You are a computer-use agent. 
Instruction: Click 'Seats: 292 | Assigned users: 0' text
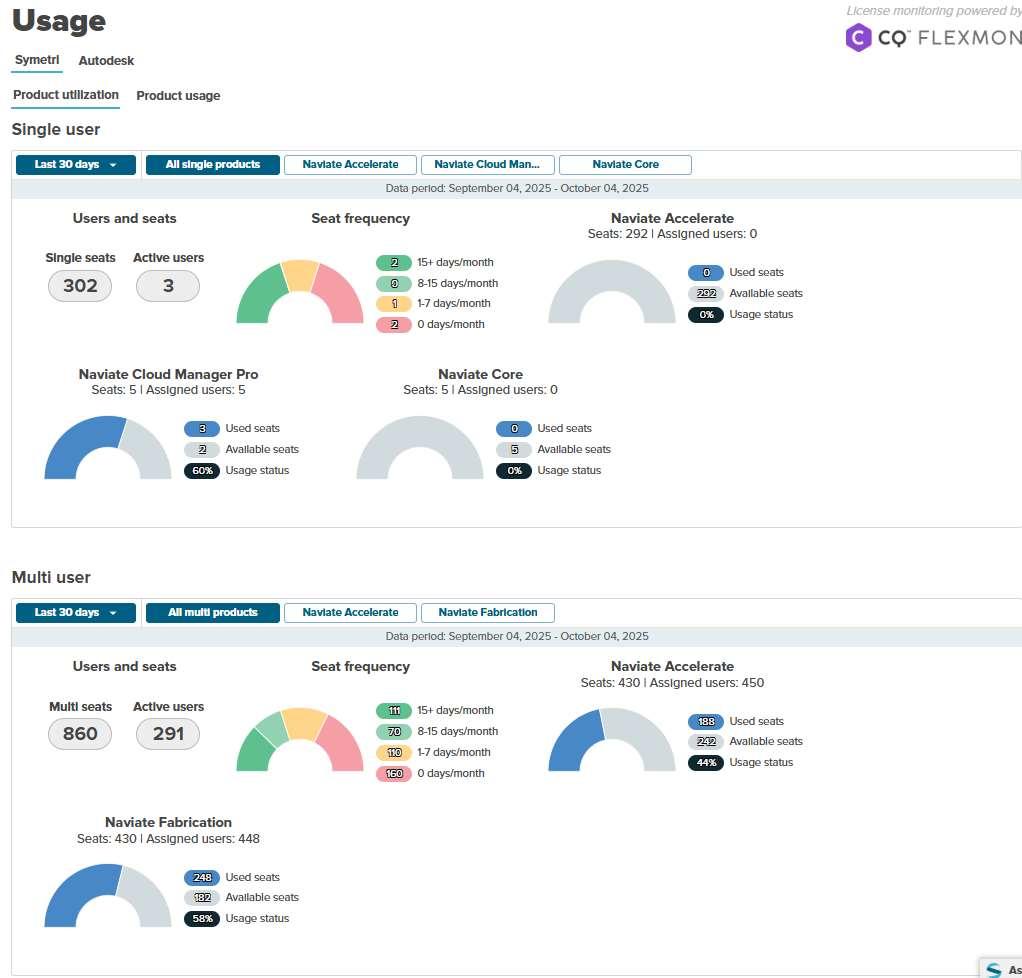point(672,234)
